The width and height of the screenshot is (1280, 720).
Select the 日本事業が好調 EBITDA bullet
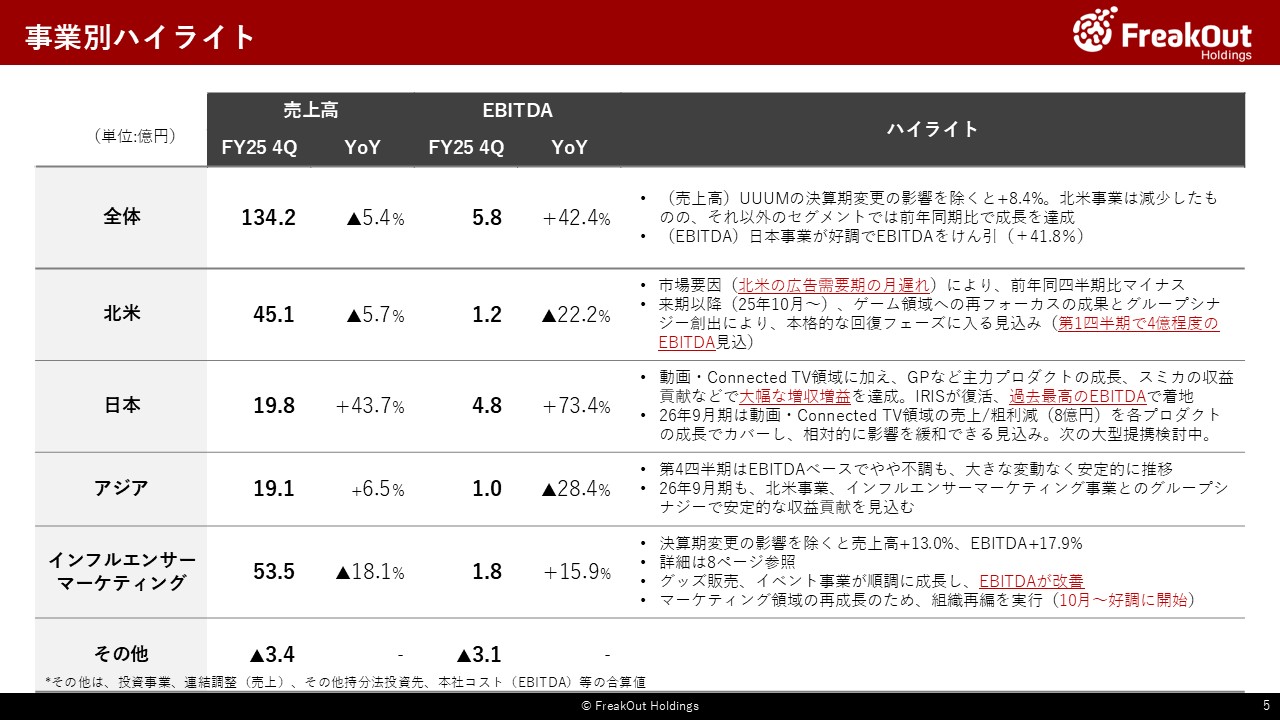[x=872, y=236]
